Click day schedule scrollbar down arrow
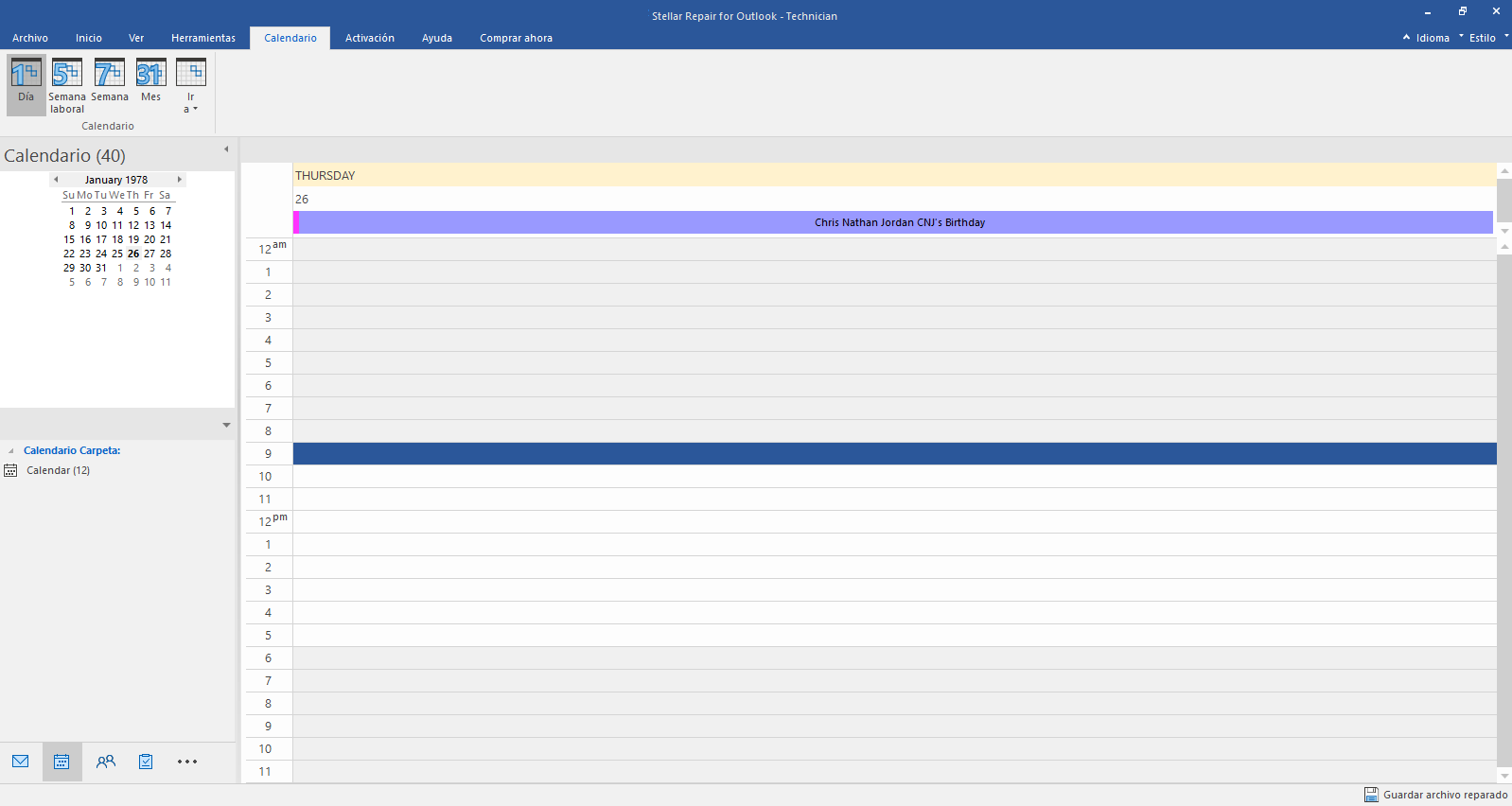Image resolution: width=1512 pixels, height=806 pixels. click(x=1504, y=776)
